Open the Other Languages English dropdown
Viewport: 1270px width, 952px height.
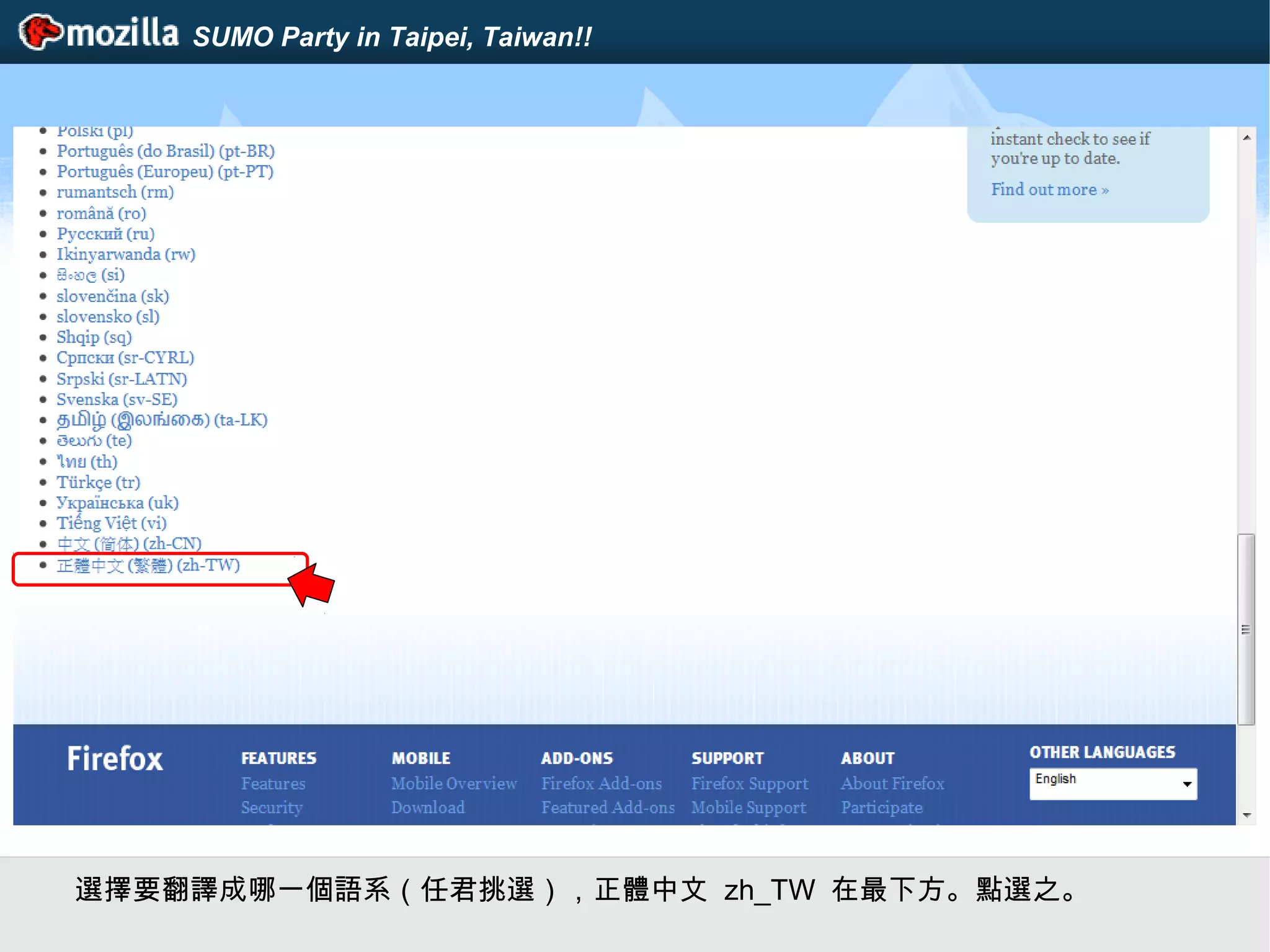pos(1112,784)
